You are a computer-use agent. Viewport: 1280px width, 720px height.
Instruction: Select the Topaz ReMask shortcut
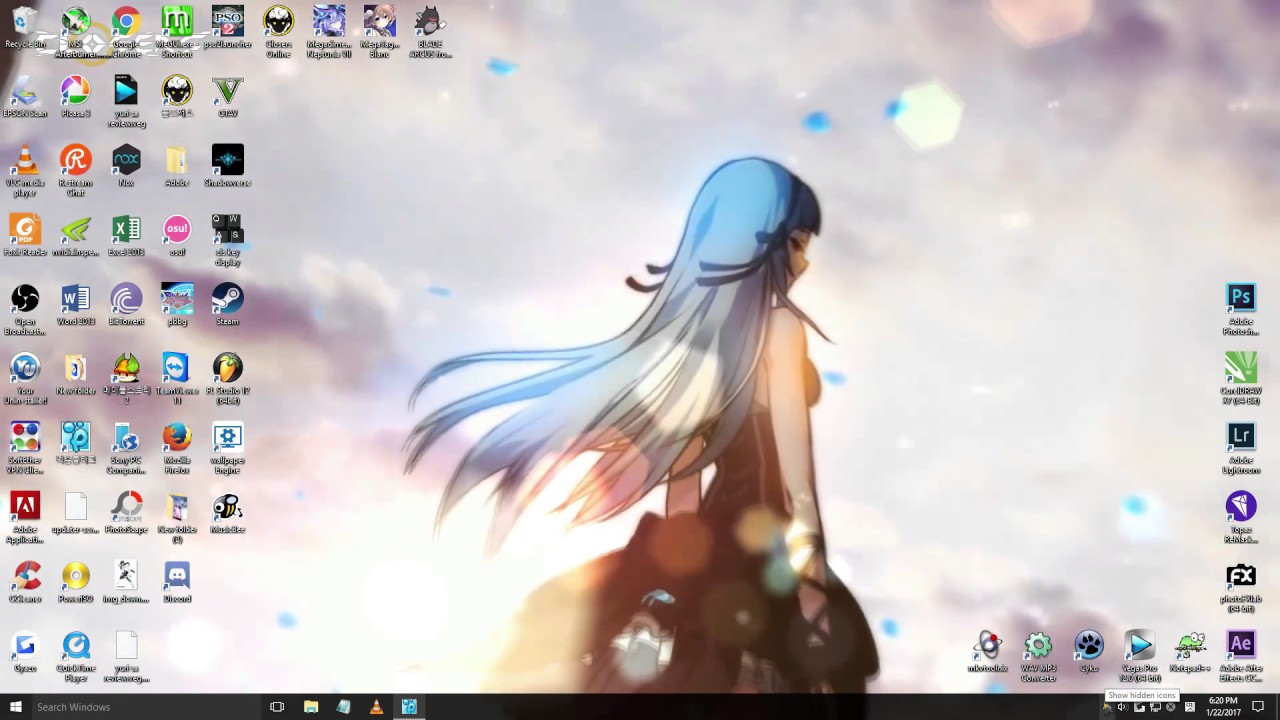pos(1241,517)
